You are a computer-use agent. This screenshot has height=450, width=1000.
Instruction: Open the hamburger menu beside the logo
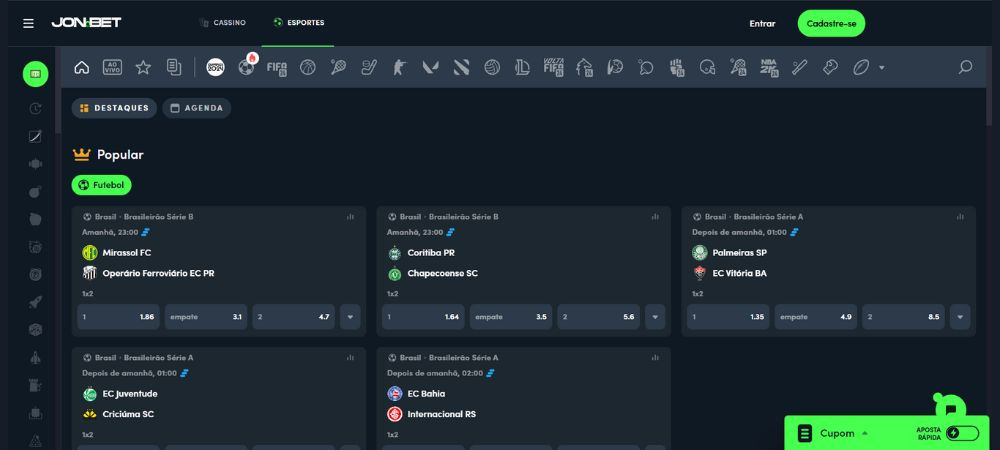(28, 23)
